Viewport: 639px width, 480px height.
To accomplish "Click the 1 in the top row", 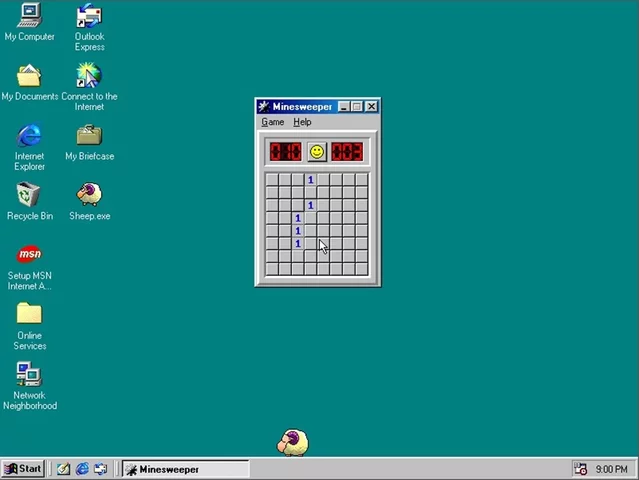I will click(x=311, y=180).
